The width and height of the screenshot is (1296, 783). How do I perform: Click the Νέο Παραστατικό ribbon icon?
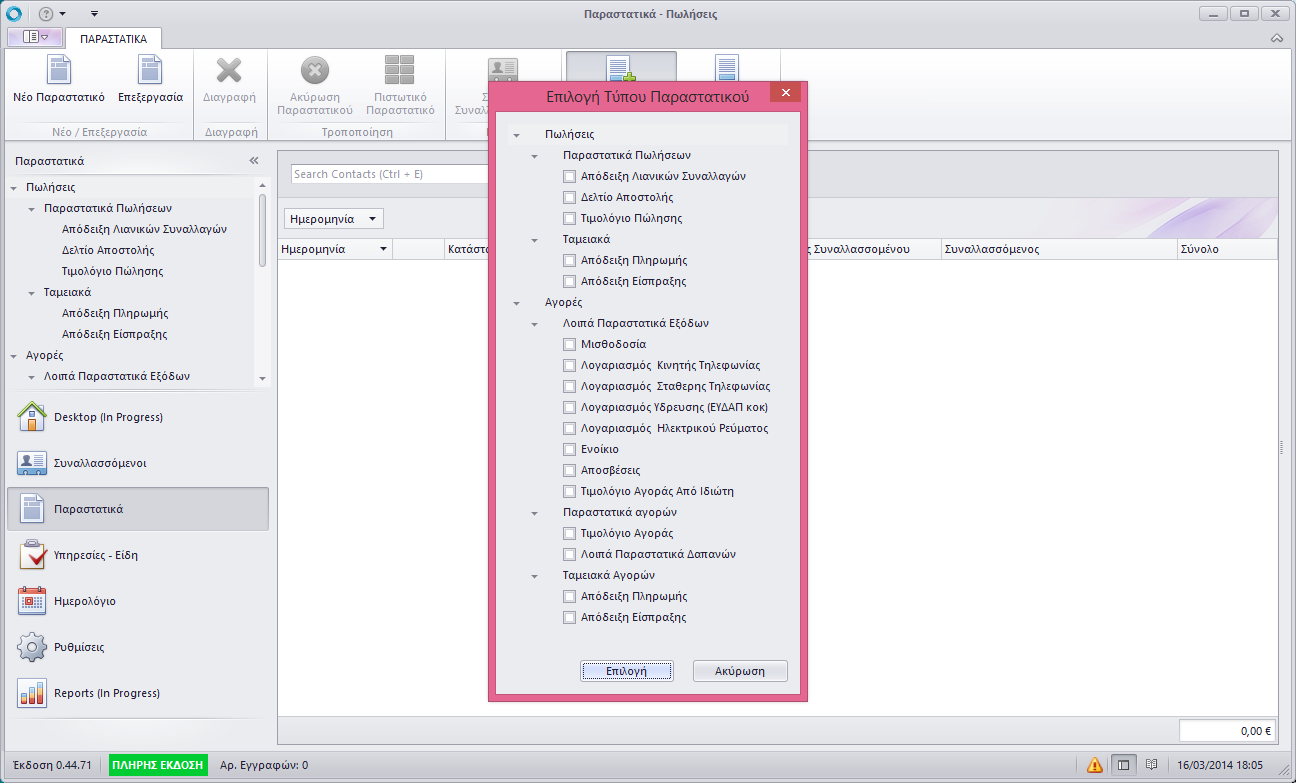click(58, 72)
